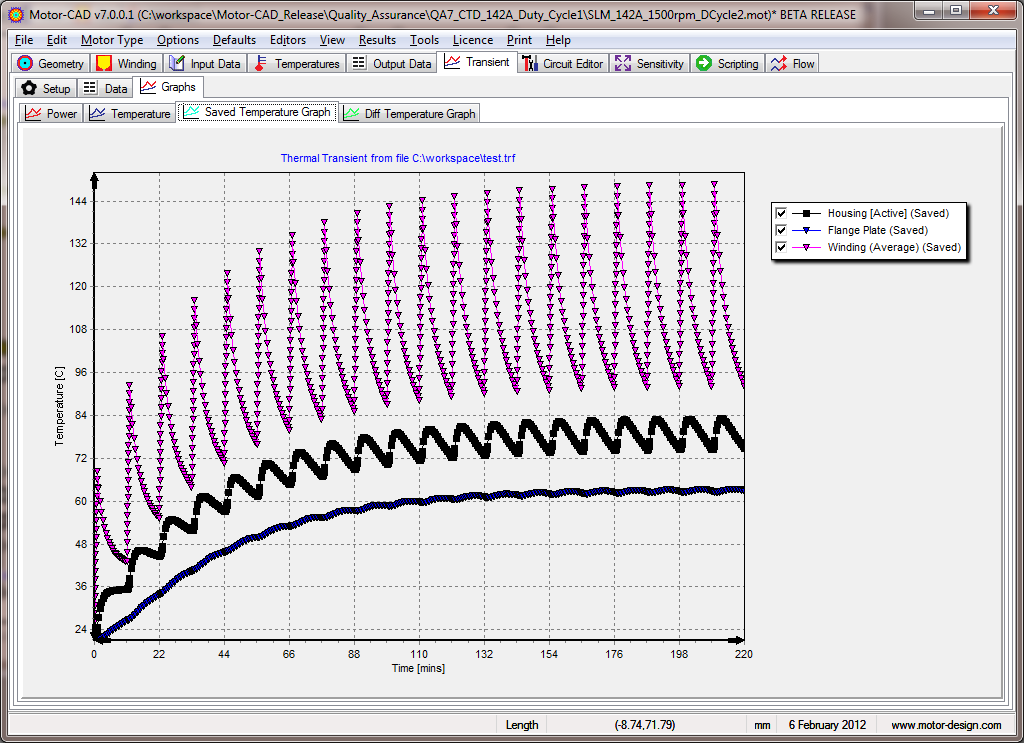The image size is (1024, 743).
Task: Click the Winding tab icon
Action: pos(103,63)
